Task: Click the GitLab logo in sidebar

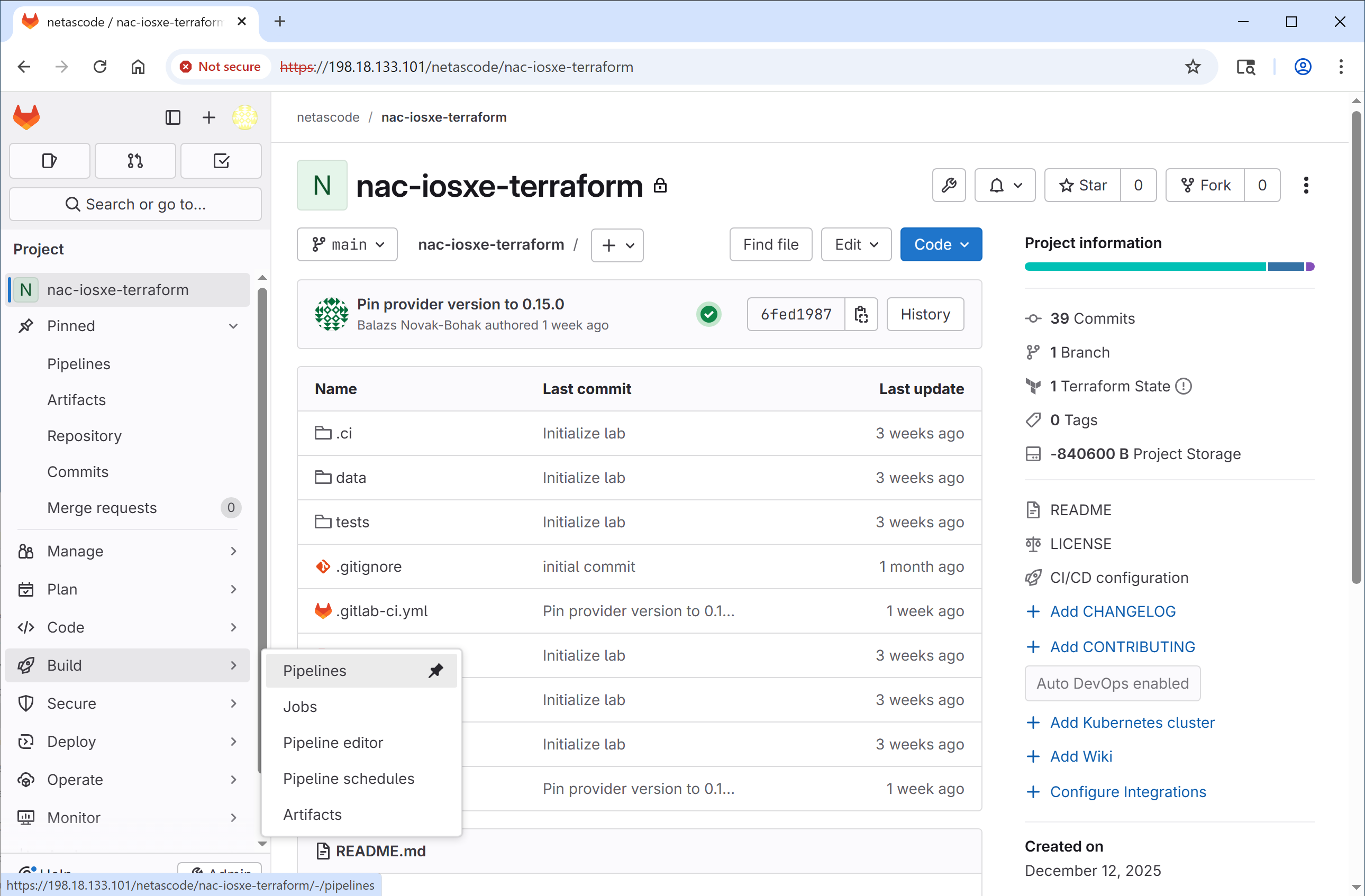Action: coord(26,117)
